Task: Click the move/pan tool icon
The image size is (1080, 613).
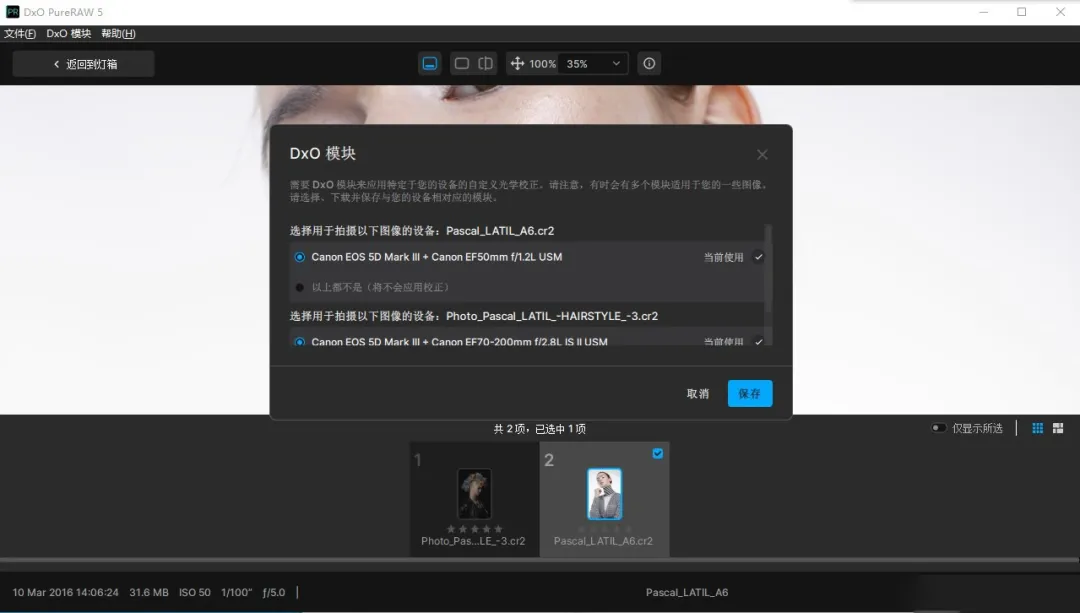Action: click(x=517, y=63)
